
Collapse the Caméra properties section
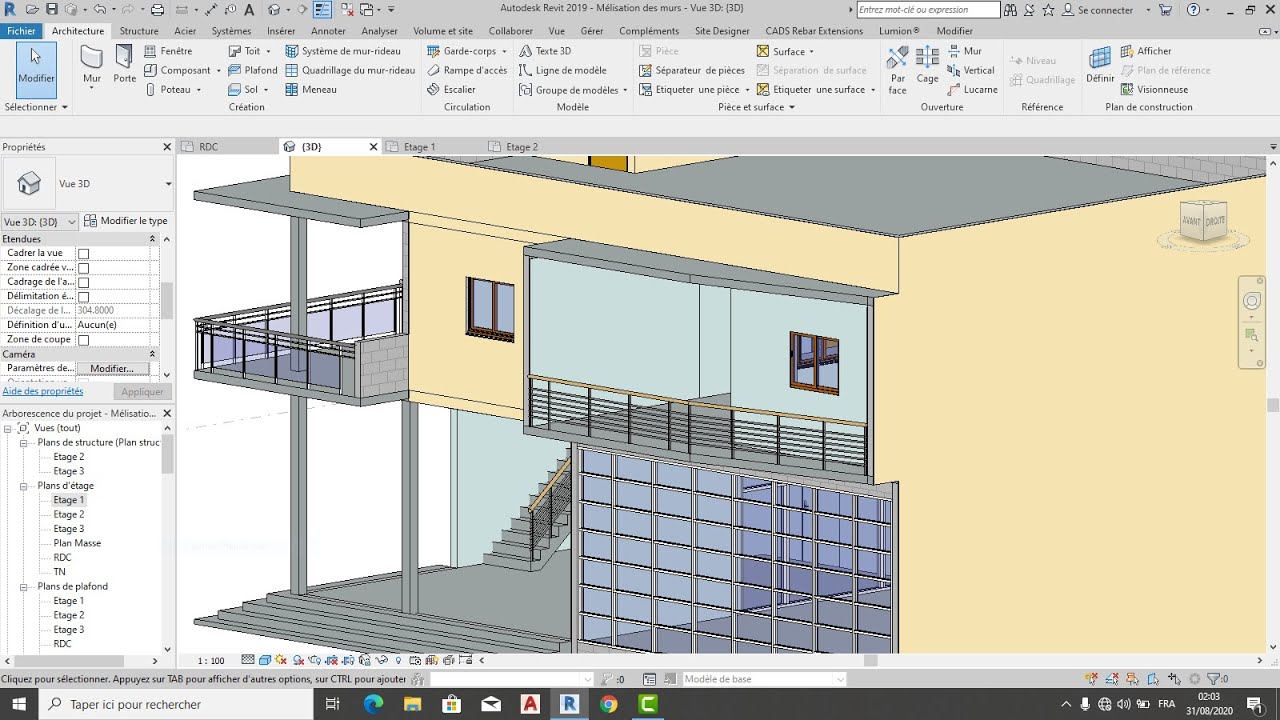[152, 354]
